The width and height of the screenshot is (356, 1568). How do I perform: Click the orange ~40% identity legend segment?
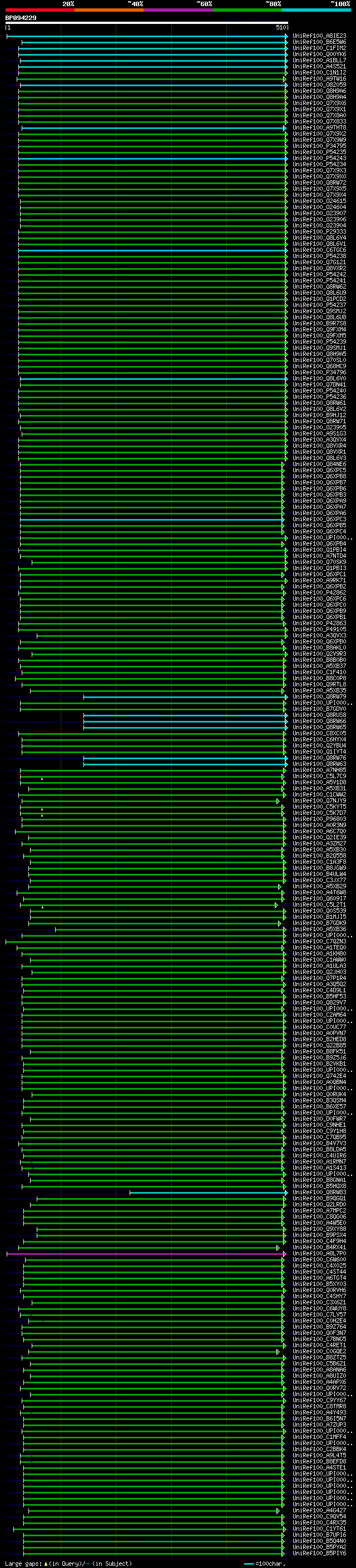(x=109, y=10)
